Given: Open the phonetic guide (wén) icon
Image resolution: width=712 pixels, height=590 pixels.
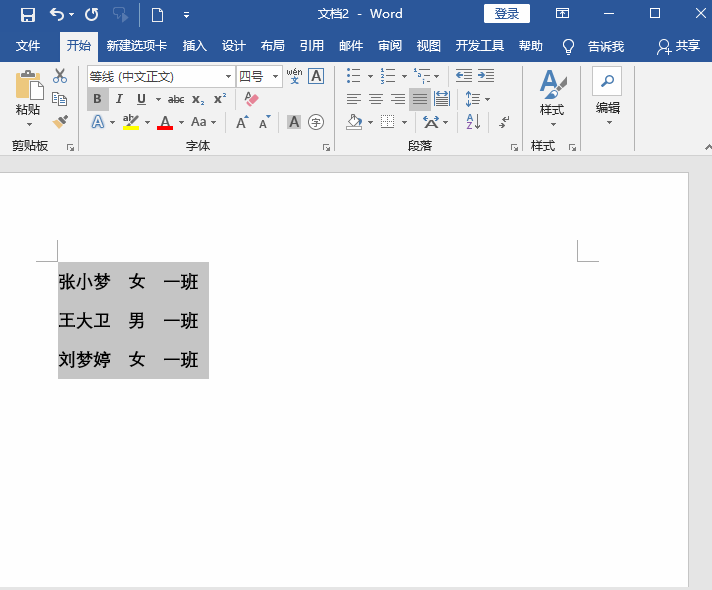Looking at the screenshot, I should (295, 76).
